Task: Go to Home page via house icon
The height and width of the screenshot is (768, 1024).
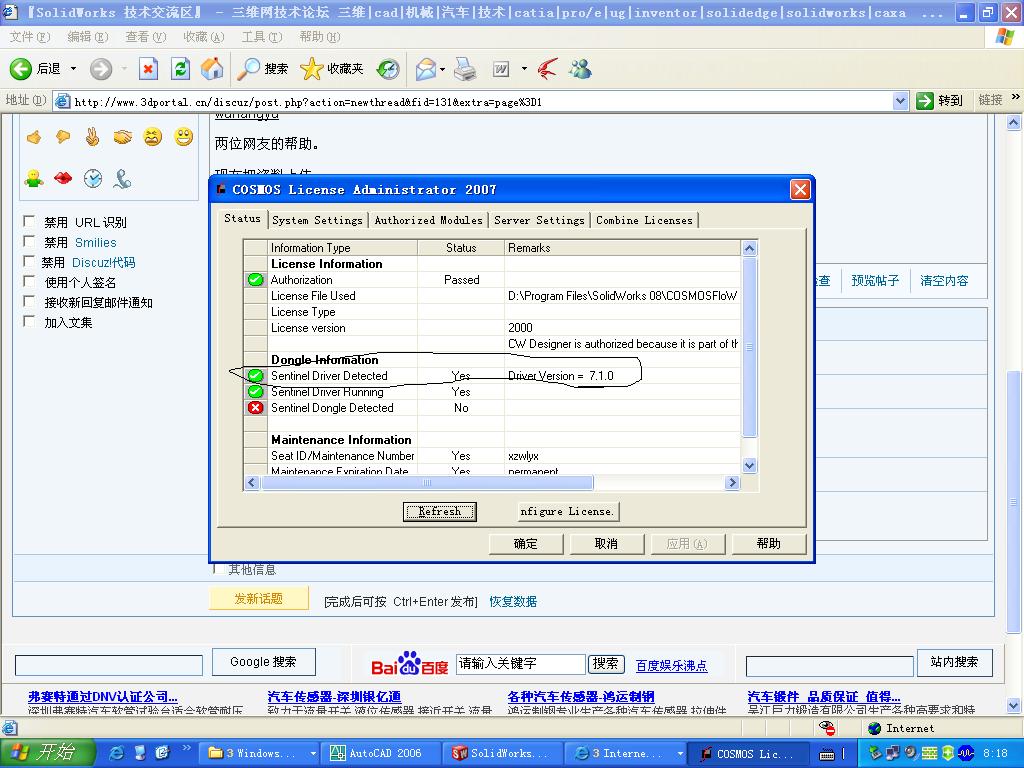Action: 212,69
